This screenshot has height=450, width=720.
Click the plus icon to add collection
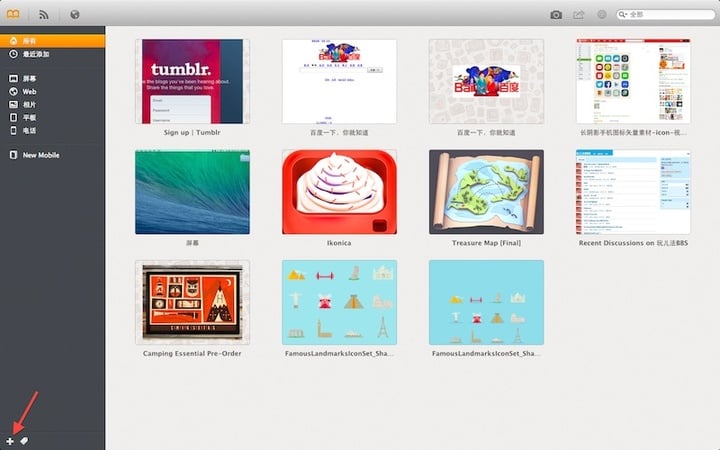10,441
